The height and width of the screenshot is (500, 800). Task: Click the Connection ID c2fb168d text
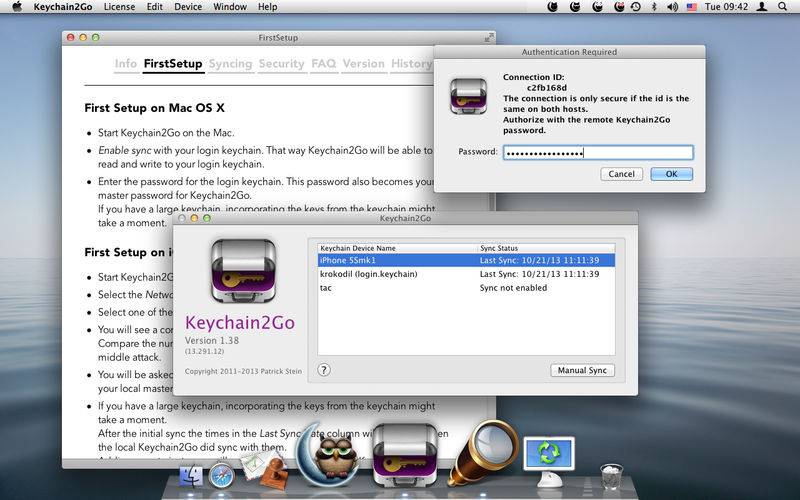(x=547, y=88)
